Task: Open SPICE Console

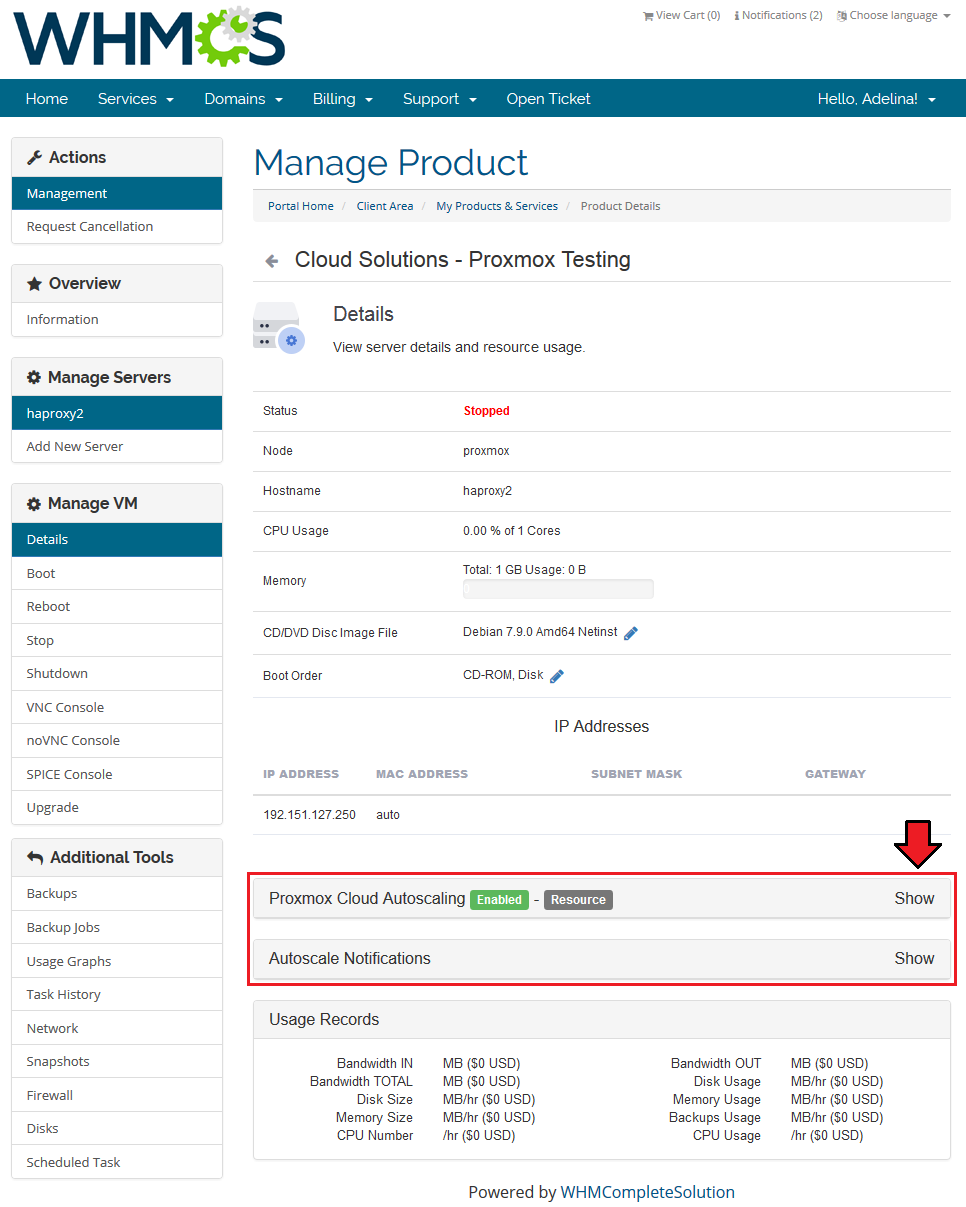Action: 117,774
